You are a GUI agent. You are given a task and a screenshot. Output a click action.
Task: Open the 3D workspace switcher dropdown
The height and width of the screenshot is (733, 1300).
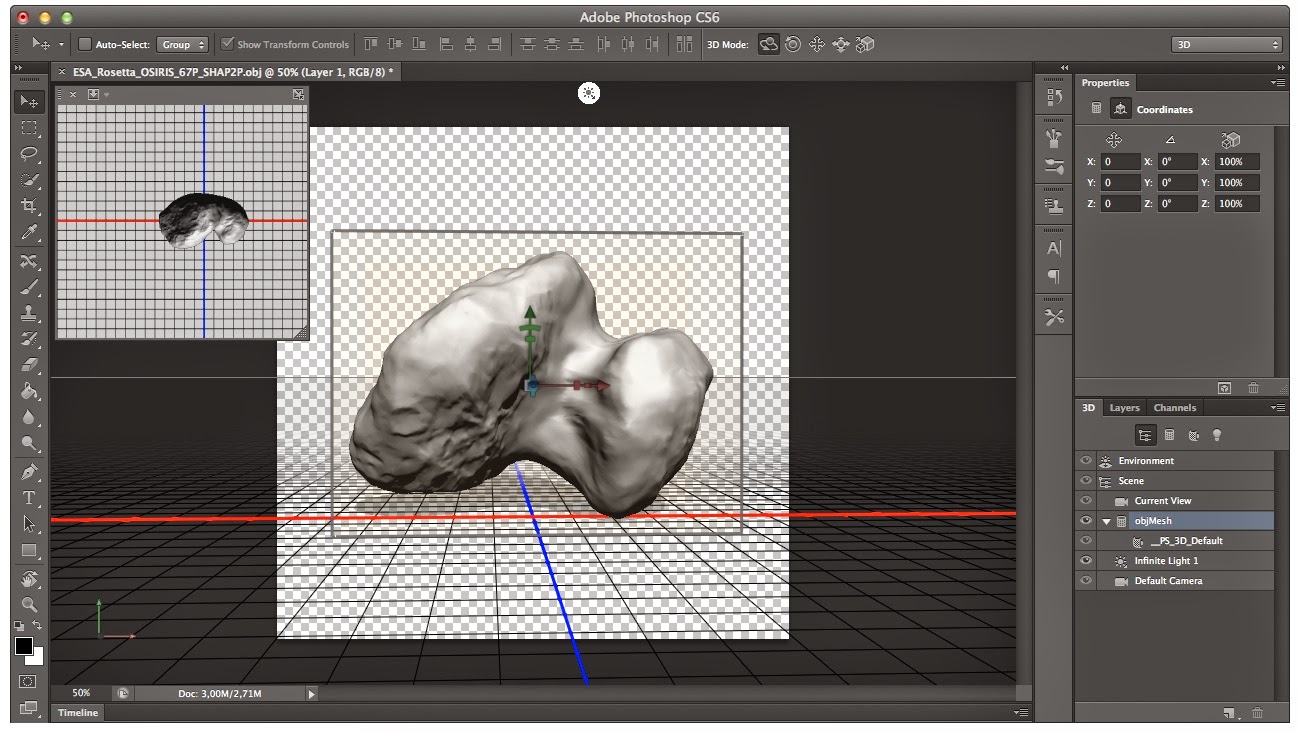pyautogui.click(x=1226, y=44)
